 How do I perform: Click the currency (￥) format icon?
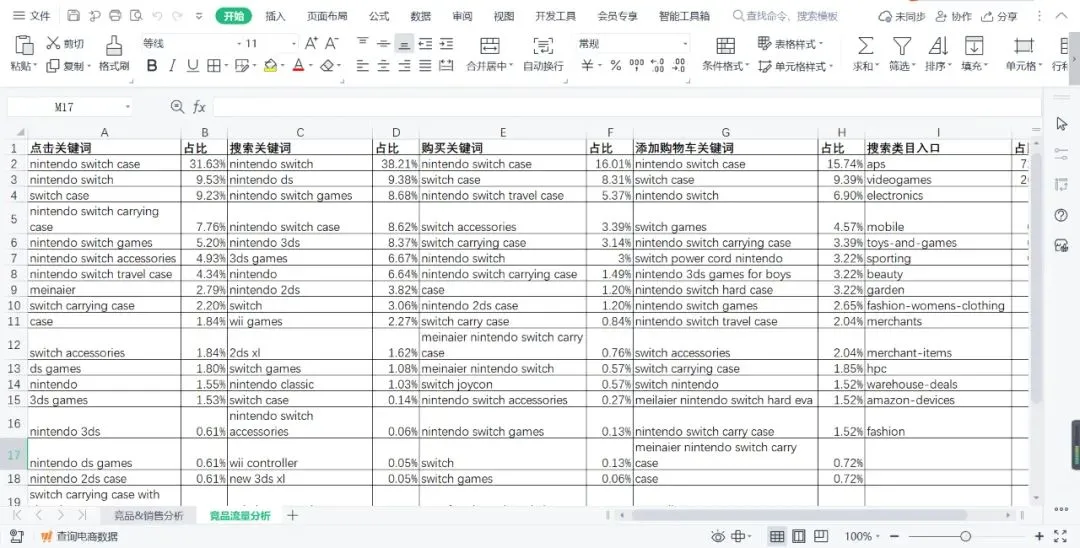point(587,65)
